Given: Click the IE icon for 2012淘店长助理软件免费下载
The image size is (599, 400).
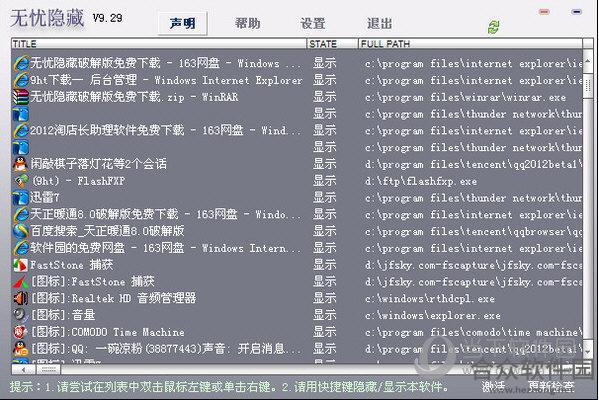Looking at the screenshot, I should [21, 130].
